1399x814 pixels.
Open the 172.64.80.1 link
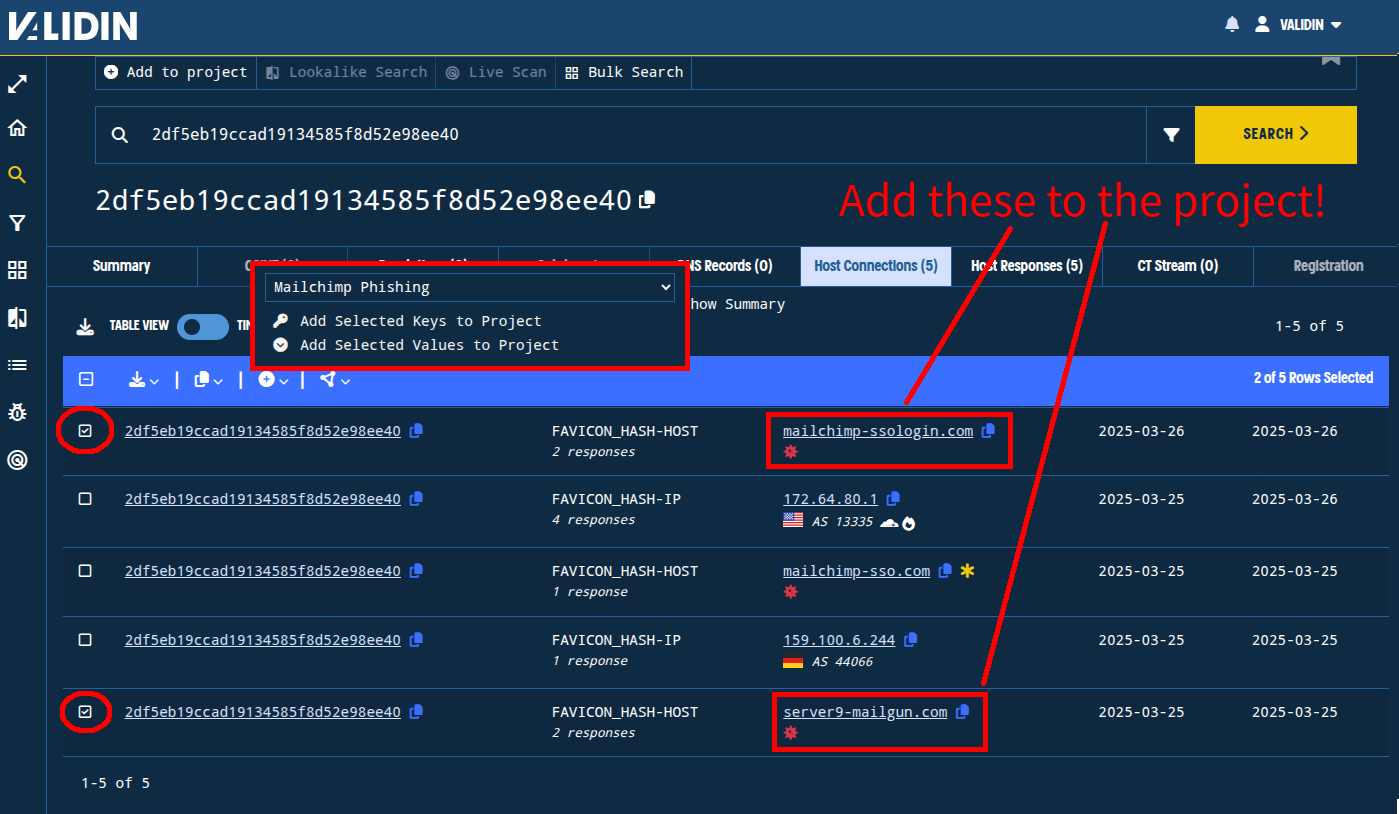830,498
